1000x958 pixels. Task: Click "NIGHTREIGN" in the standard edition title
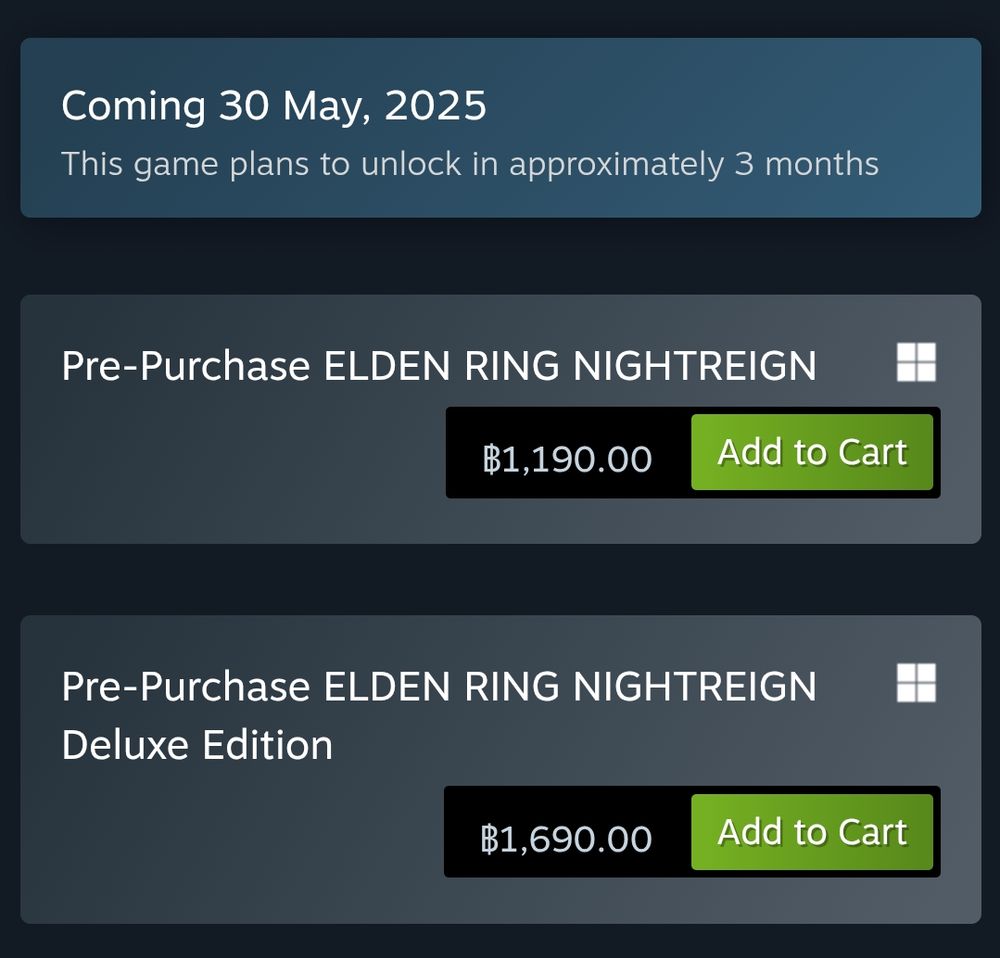tap(694, 366)
